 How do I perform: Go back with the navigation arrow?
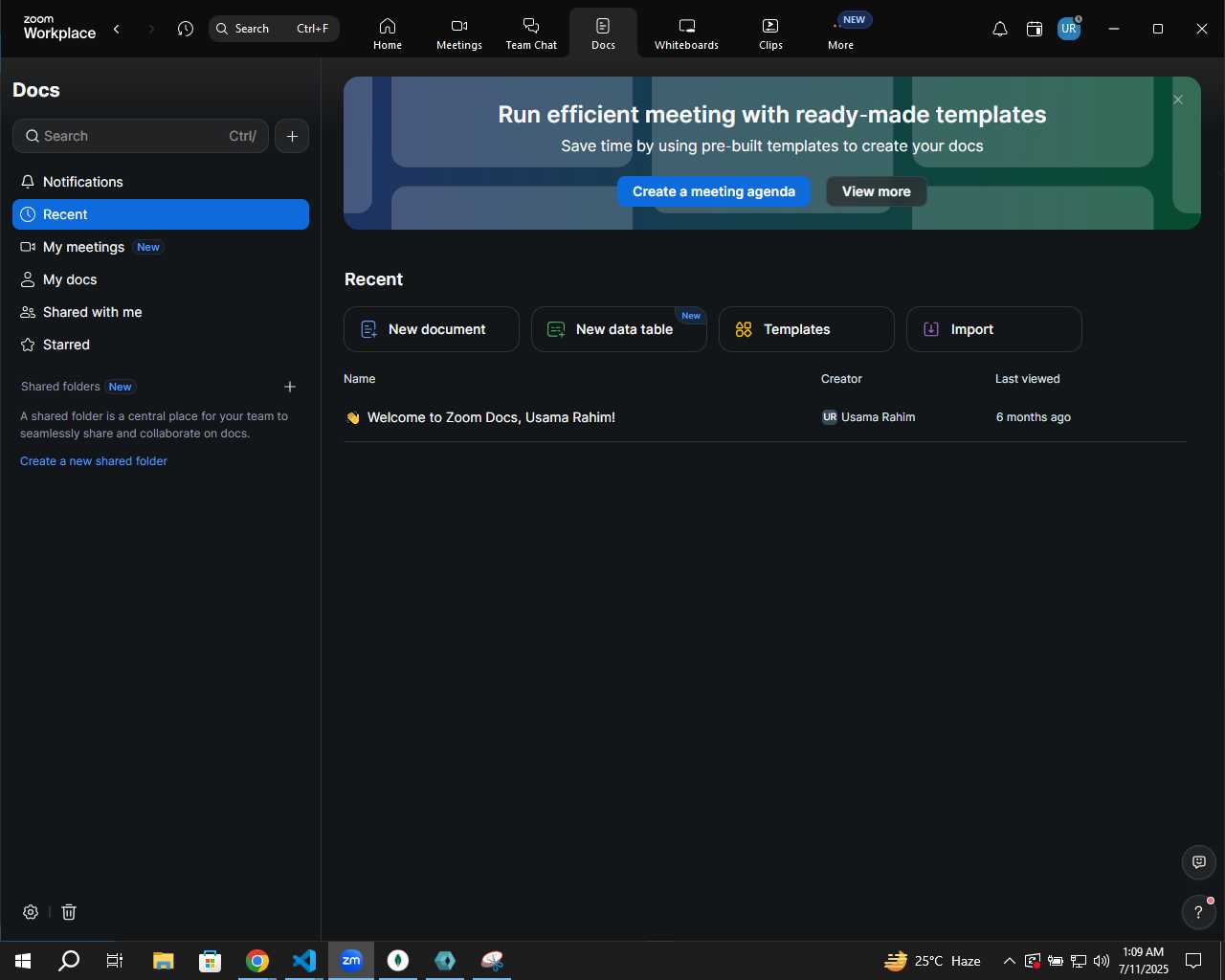[x=117, y=29]
